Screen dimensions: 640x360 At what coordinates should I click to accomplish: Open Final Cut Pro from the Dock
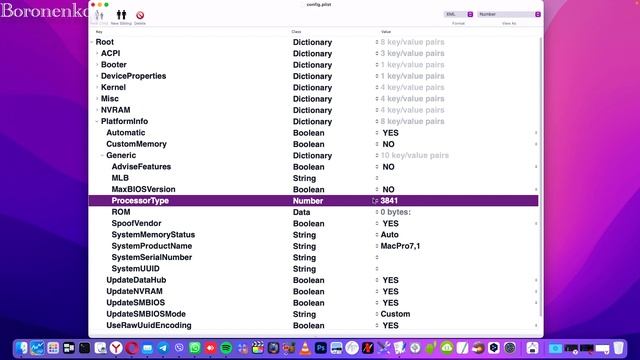(x=258, y=348)
